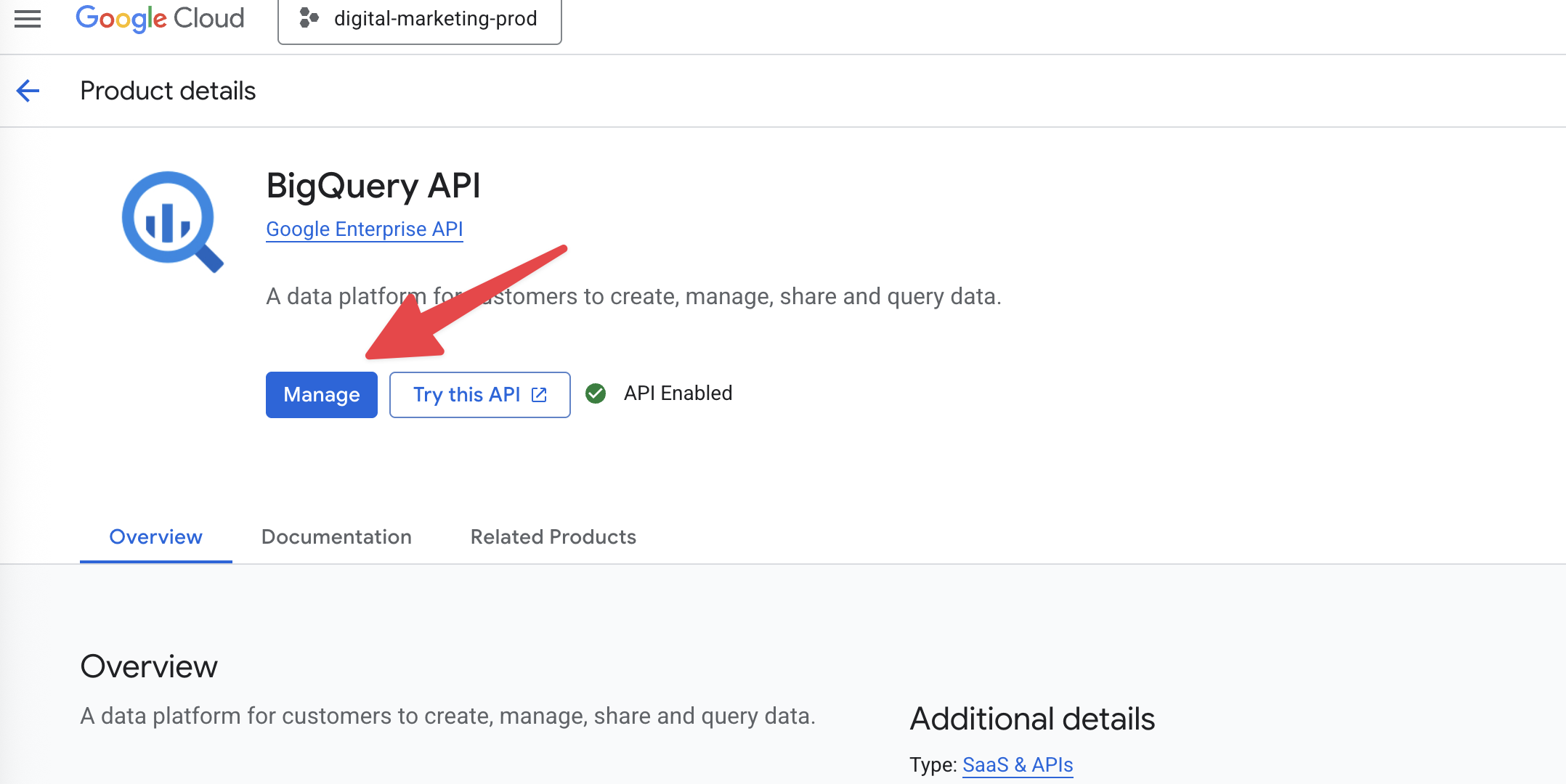The width and height of the screenshot is (1566, 784).
Task: Click the external link icon on Try this API
Action: tap(539, 395)
